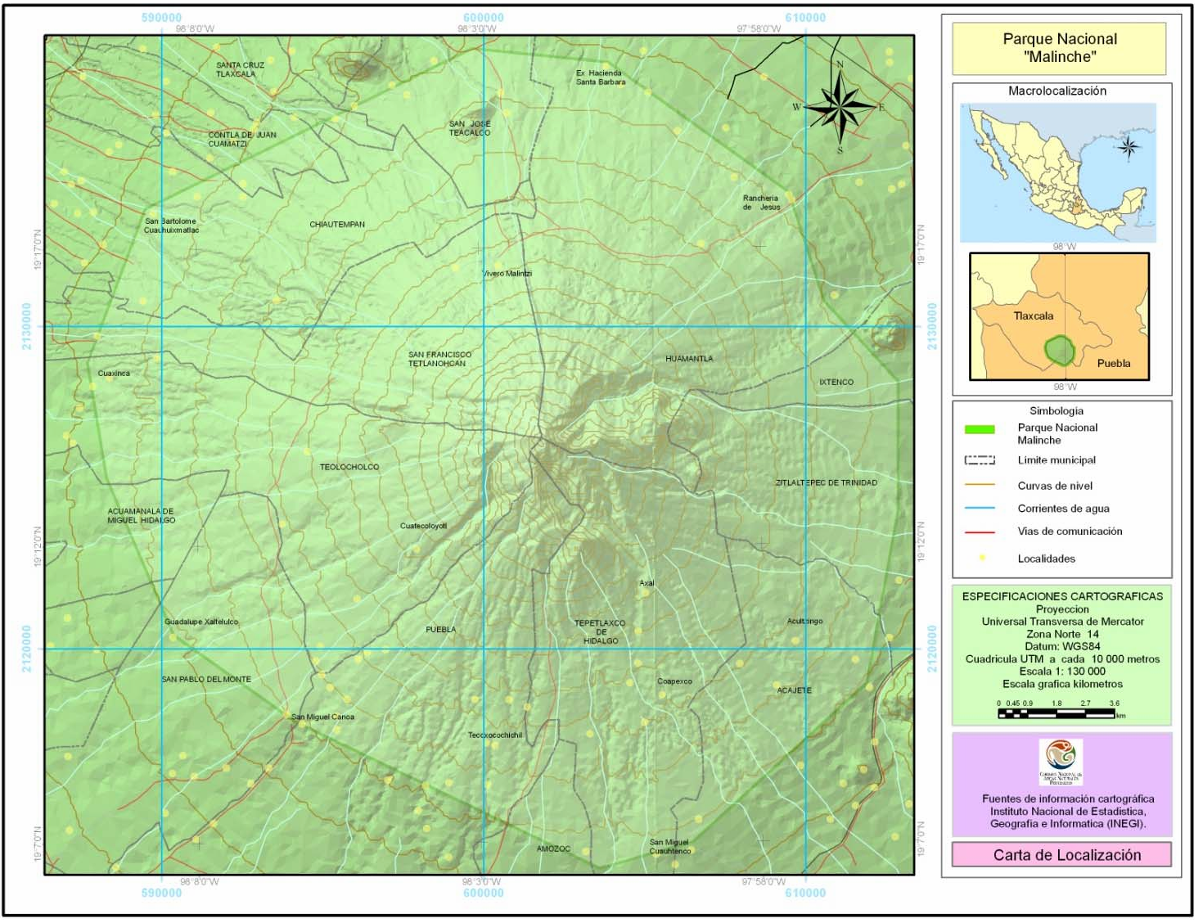
Task: Click the blue Corrientes de agua legend line
Action: 982,508
